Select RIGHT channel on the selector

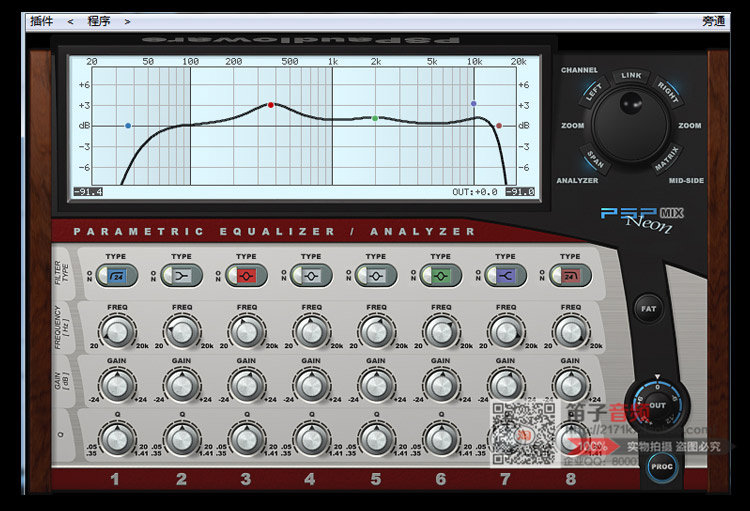pyautogui.click(x=668, y=92)
